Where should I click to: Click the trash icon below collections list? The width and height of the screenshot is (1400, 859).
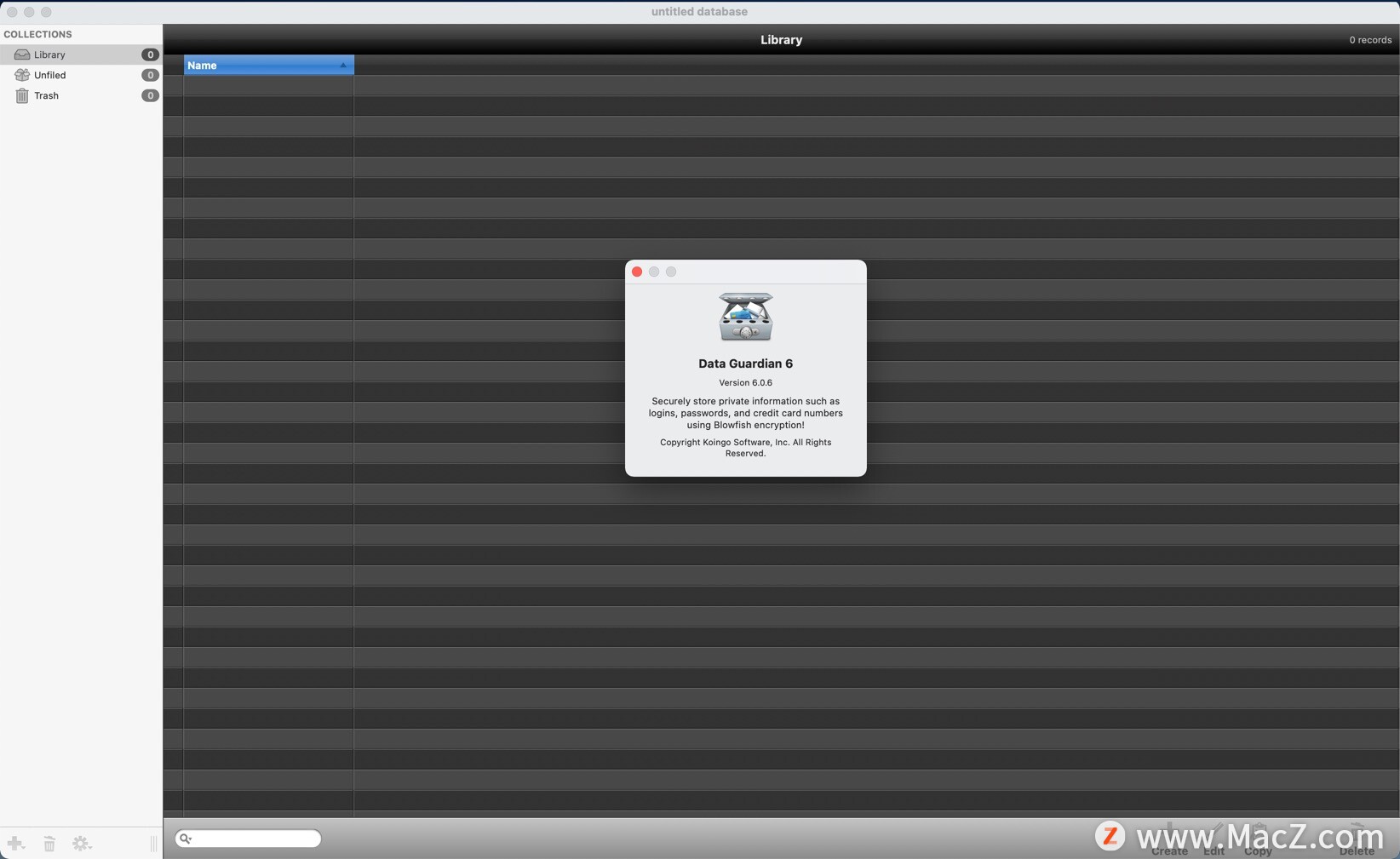[x=49, y=844]
